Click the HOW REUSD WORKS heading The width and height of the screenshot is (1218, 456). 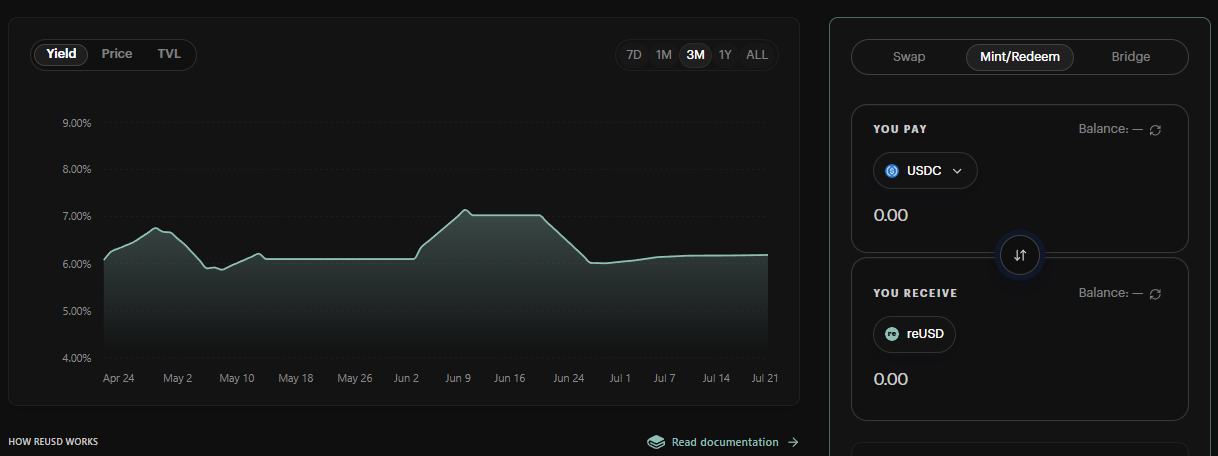[x=53, y=442]
